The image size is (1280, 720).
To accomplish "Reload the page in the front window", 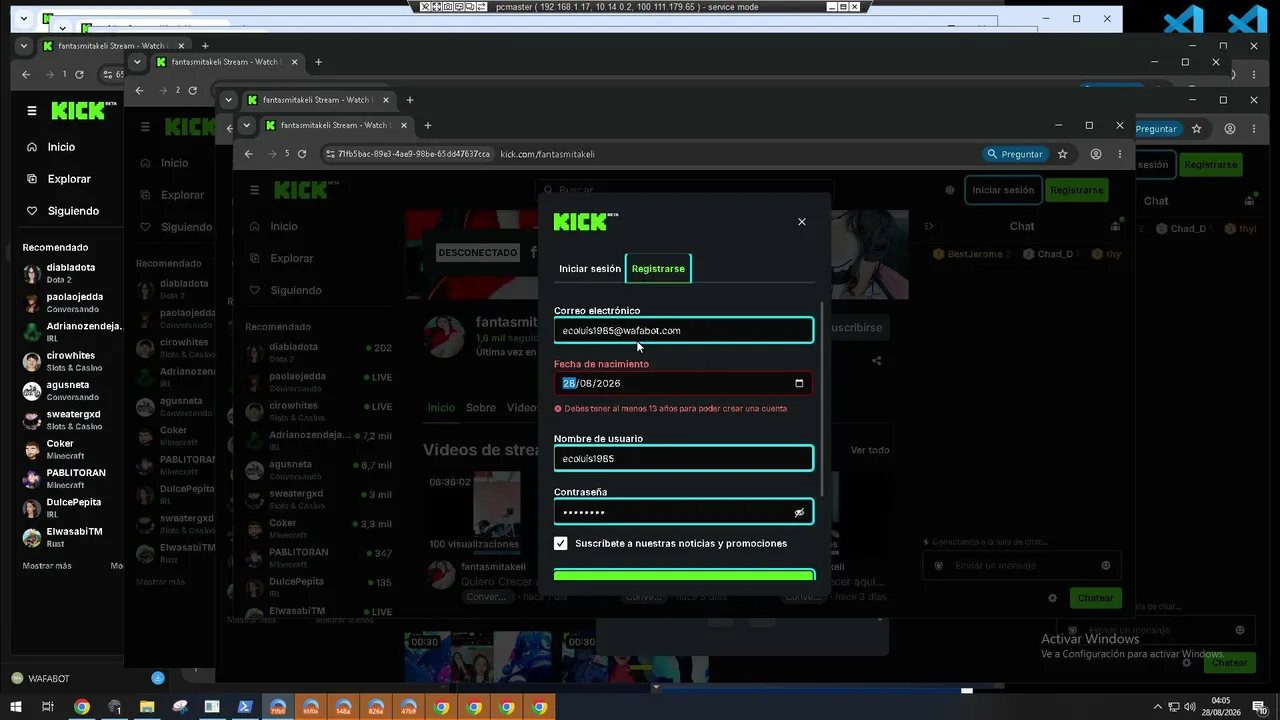I will (302, 154).
